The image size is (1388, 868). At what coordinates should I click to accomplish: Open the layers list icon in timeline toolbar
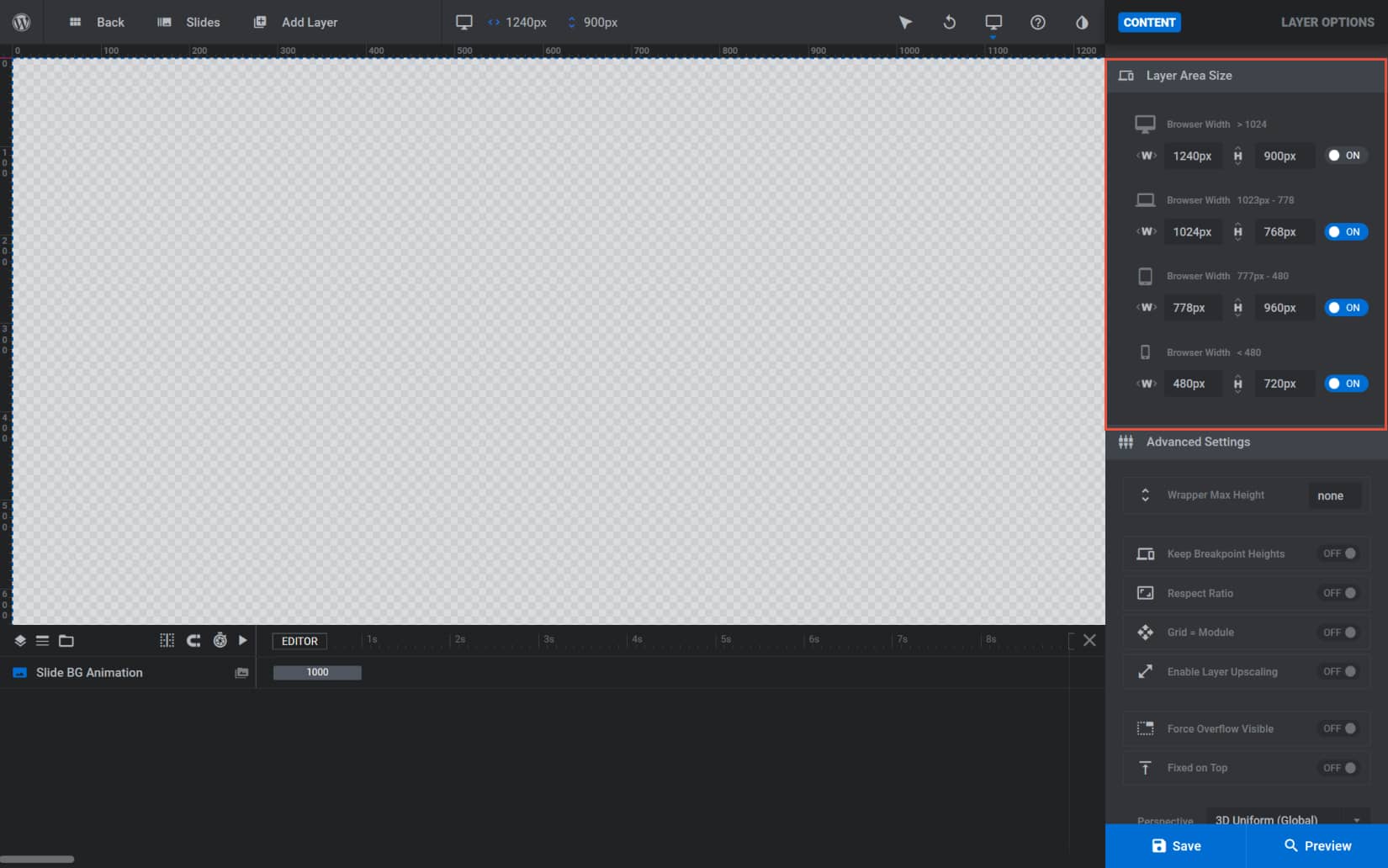(x=19, y=640)
